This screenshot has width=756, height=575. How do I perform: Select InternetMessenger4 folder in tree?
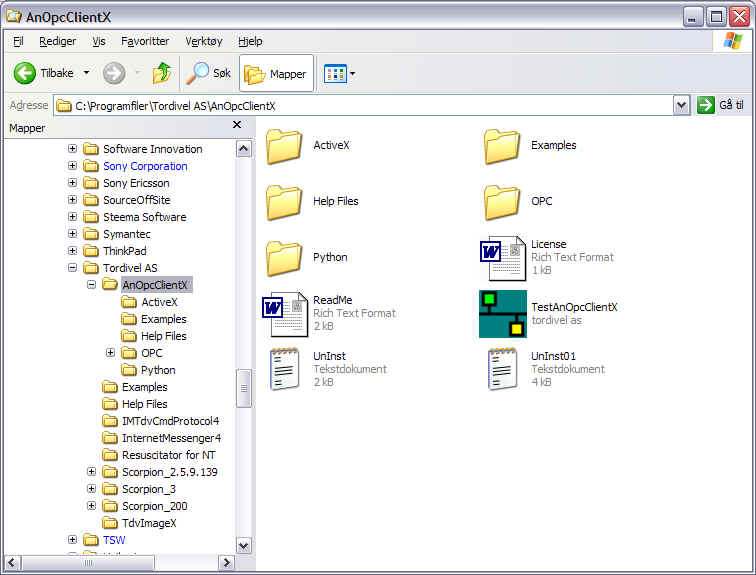[x=171, y=438]
